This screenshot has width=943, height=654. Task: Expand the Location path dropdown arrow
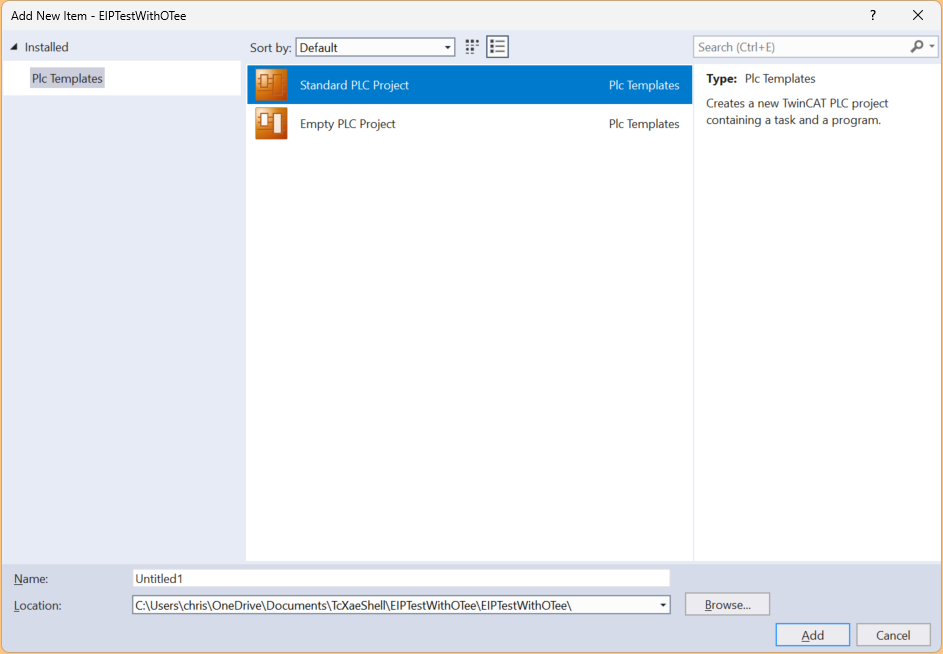coord(662,605)
